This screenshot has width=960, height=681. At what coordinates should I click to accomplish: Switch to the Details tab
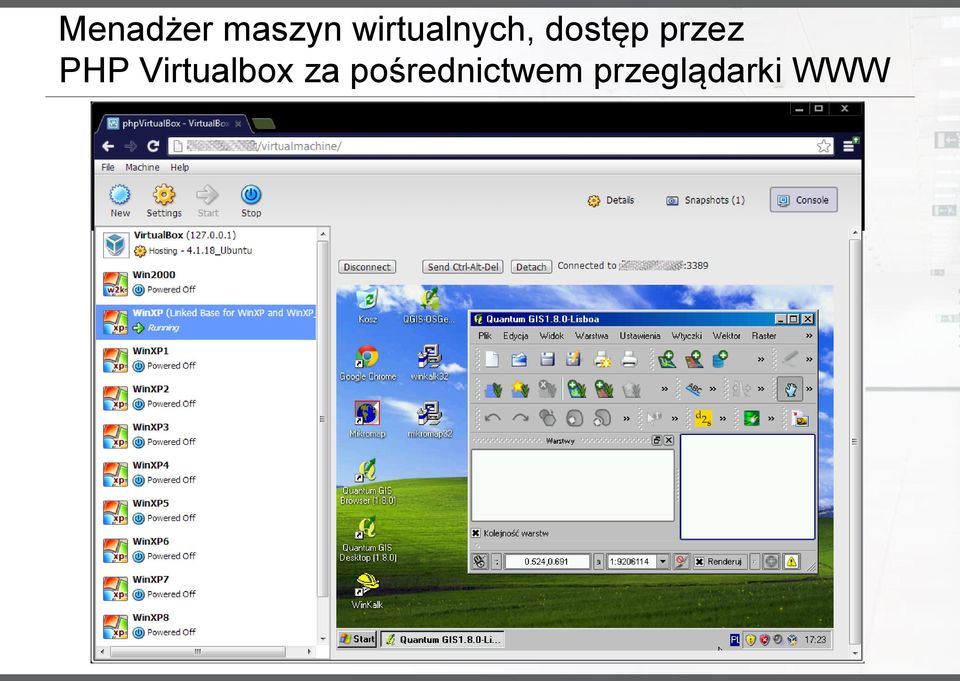point(611,200)
